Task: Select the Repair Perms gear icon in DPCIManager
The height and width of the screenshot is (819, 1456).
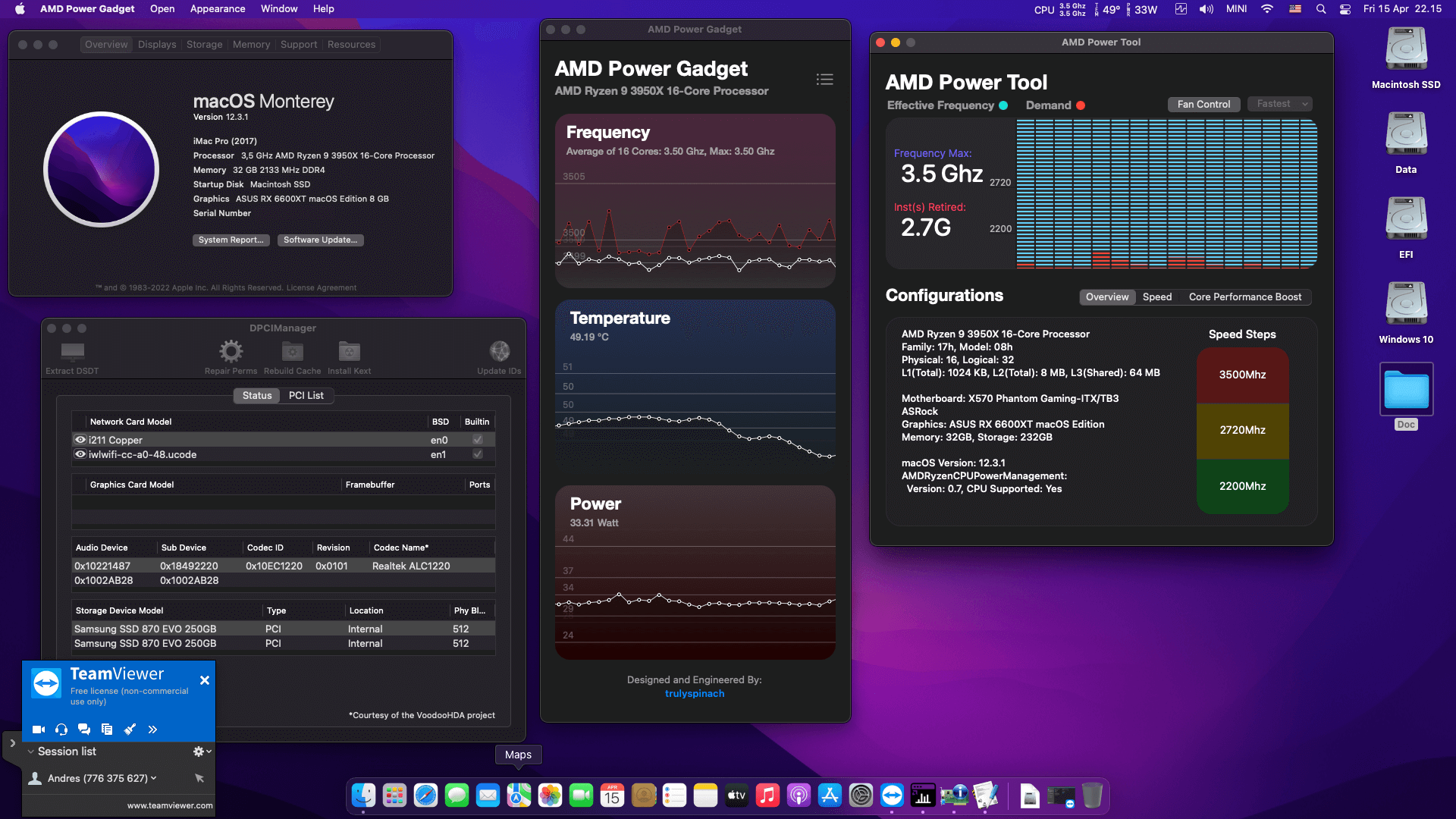Action: (x=231, y=351)
